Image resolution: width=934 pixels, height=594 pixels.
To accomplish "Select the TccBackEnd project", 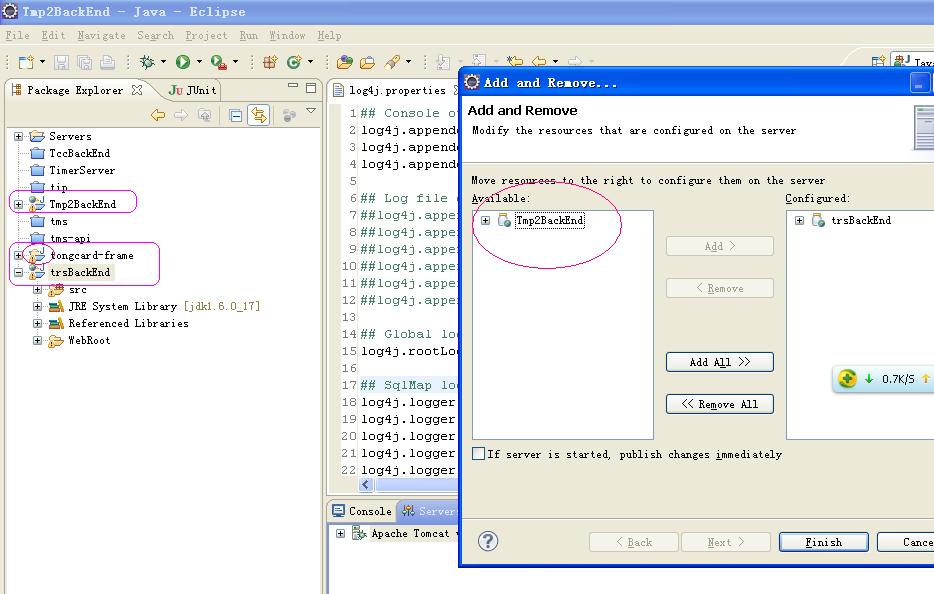I will (80, 154).
